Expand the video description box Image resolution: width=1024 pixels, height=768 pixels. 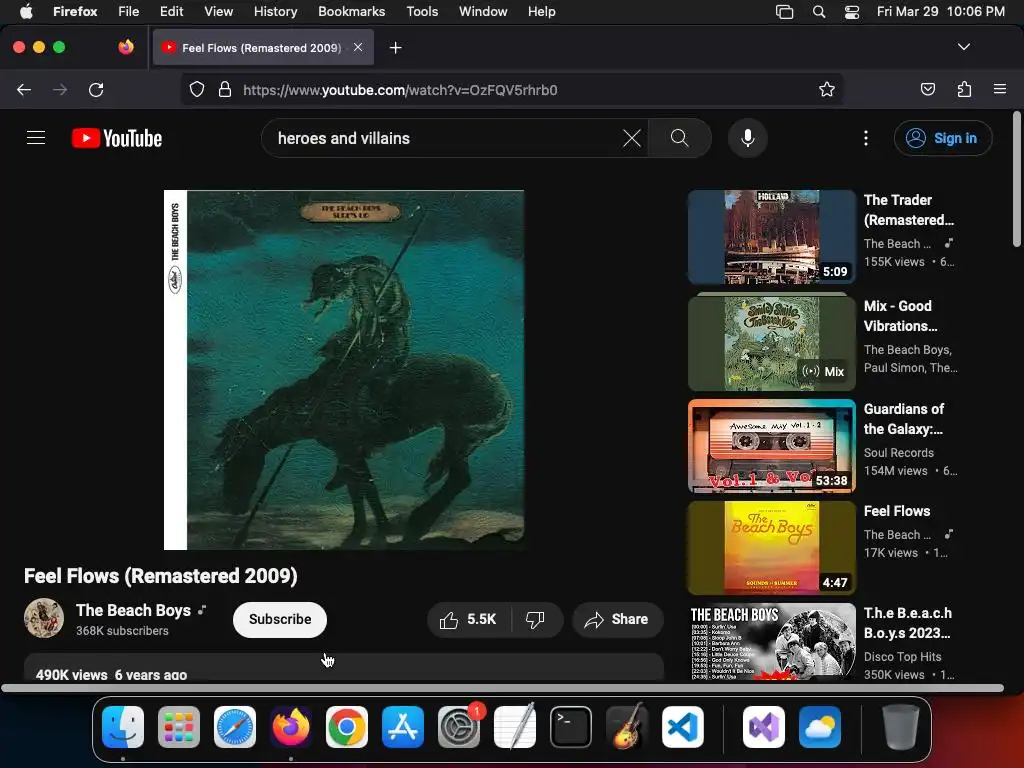pos(344,667)
